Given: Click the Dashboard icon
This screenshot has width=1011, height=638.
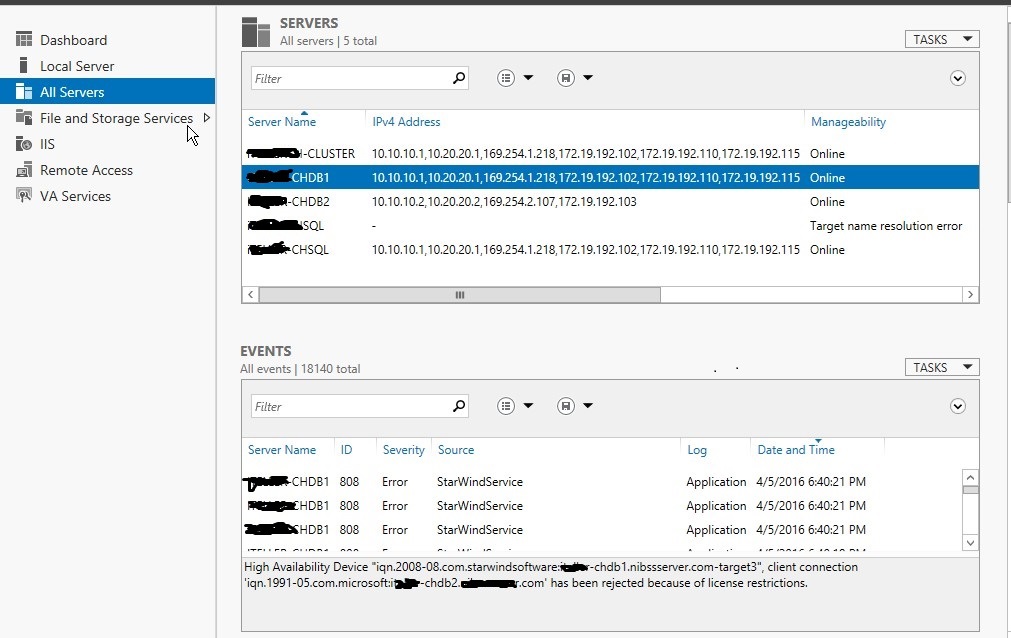Looking at the screenshot, I should pyautogui.click(x=24, y=39).
